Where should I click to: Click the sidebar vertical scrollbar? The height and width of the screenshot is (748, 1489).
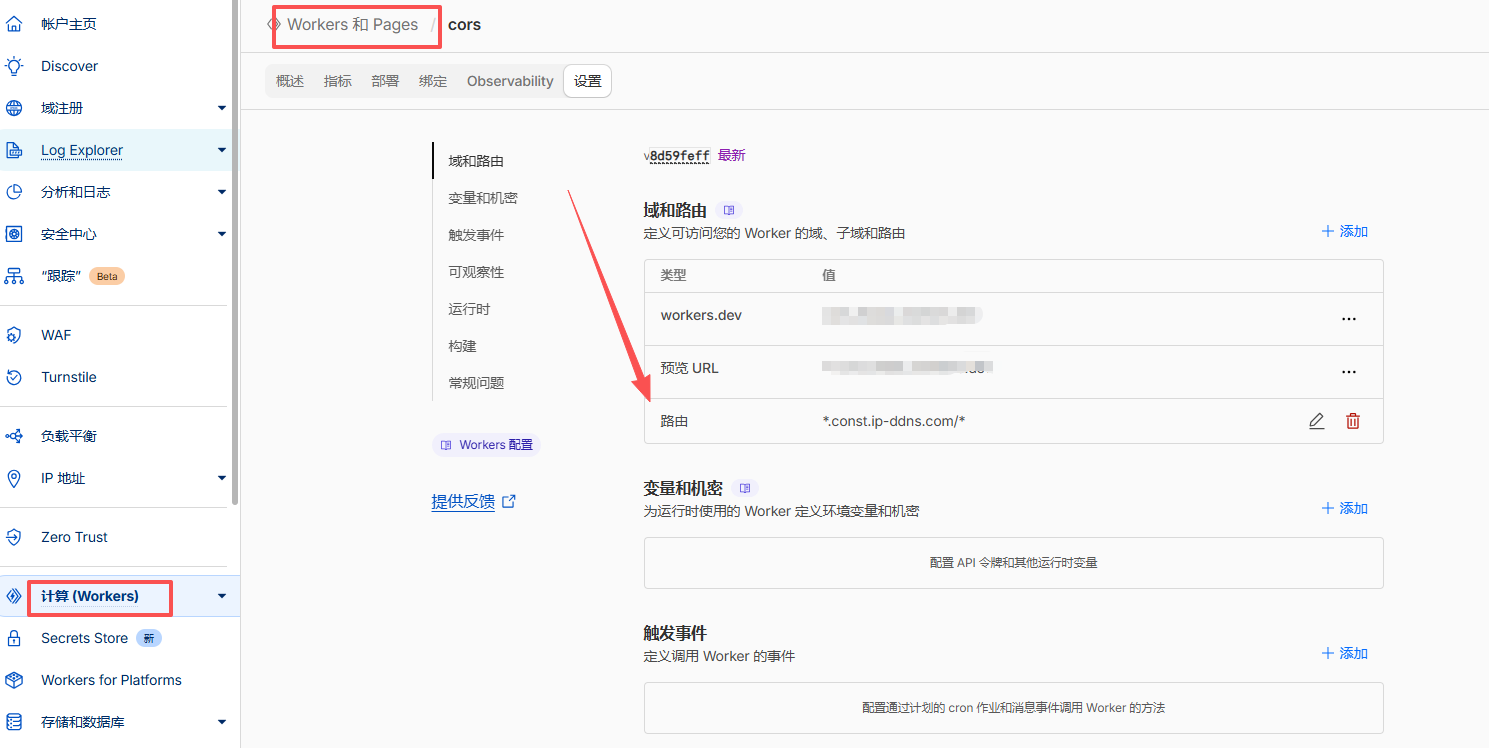click(x=235, y=250)
